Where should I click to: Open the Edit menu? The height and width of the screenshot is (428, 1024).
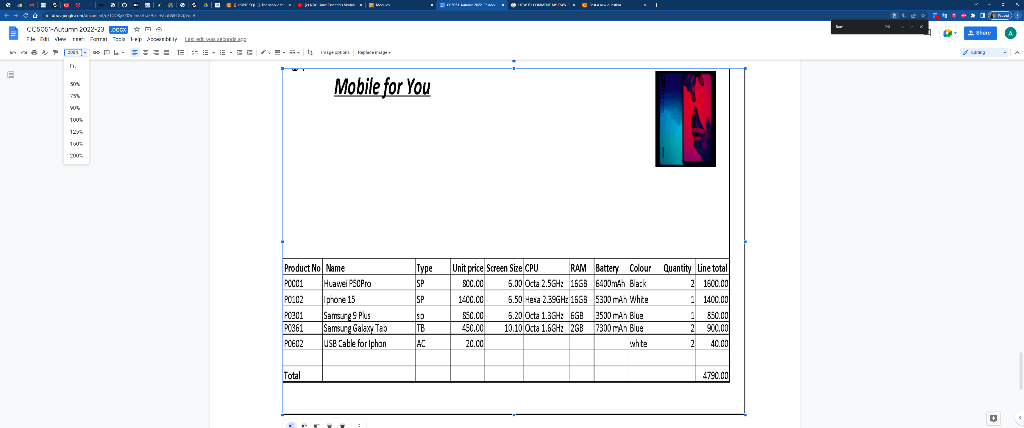[43, 39]
